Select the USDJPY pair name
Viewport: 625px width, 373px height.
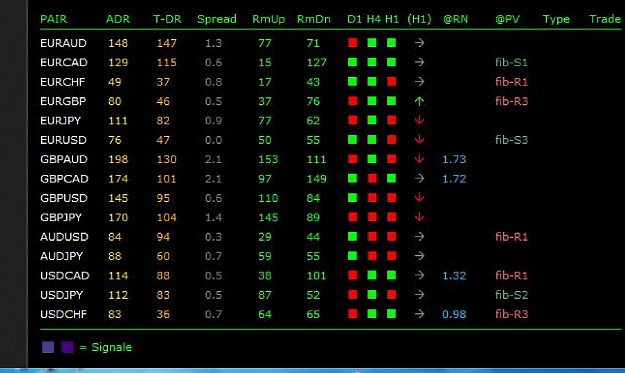coord(62,295)
